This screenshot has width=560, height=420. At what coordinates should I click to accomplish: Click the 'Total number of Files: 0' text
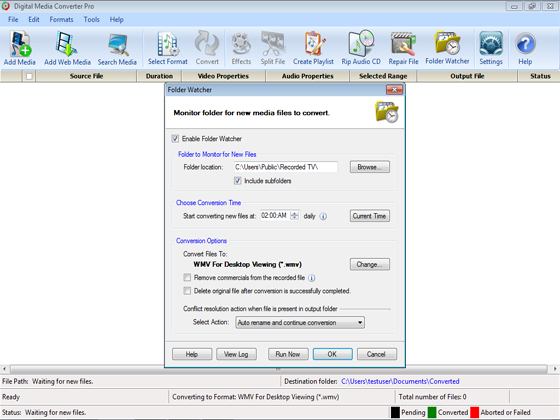click(x=432, y=397)
